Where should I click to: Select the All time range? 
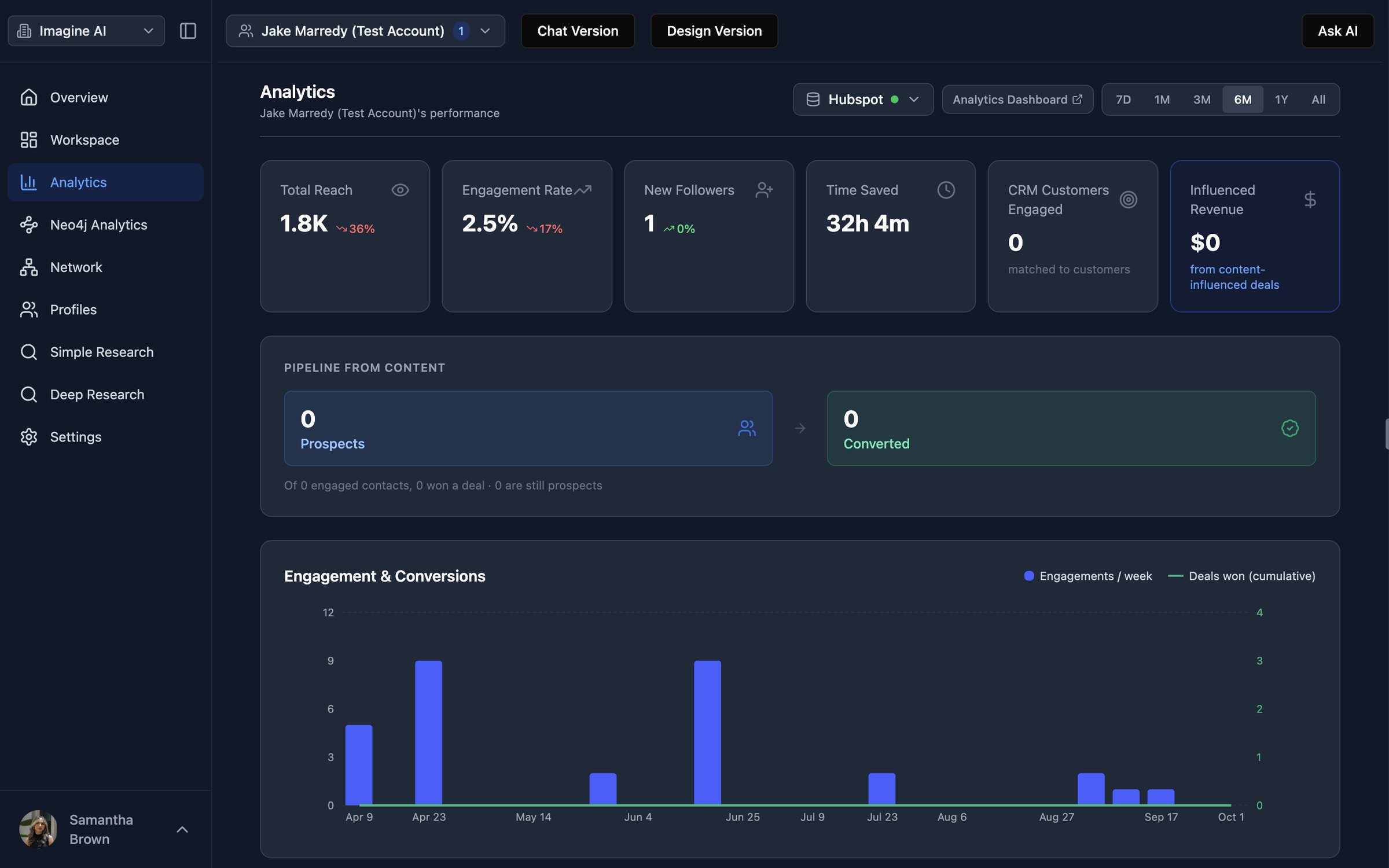(x=1318, y=100)
